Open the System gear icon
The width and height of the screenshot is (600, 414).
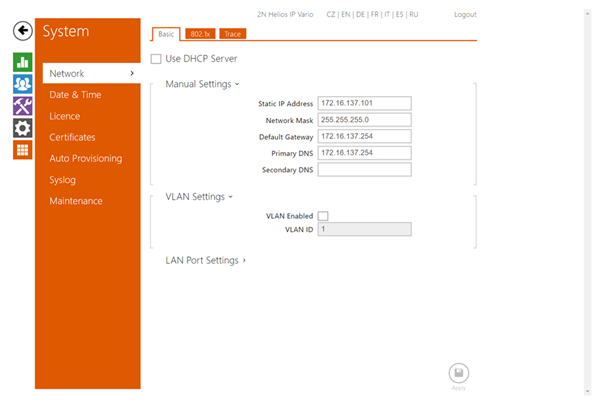coord(22,128)
